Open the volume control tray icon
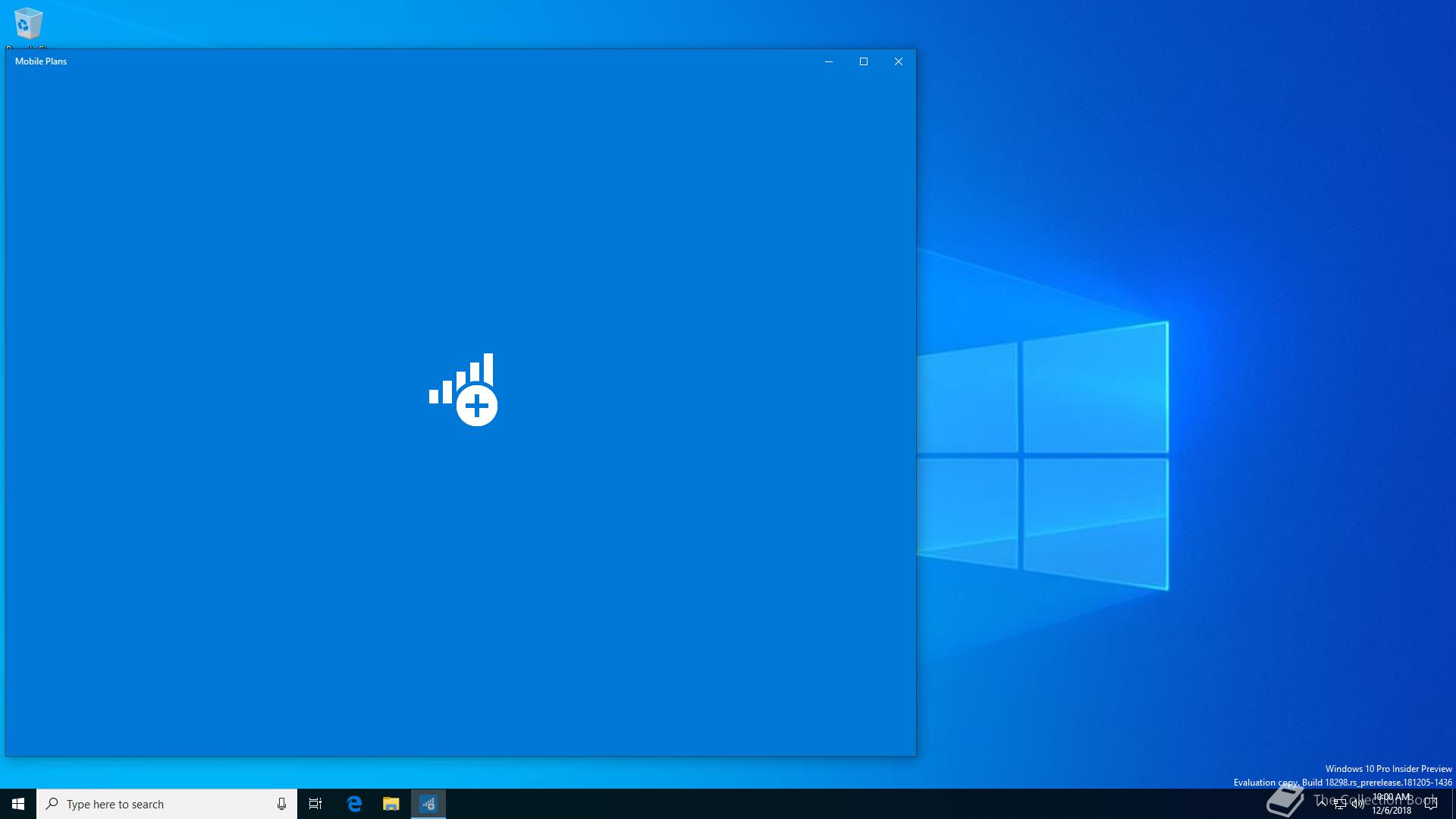This screenshot has width=1456, height=819. coord(1358,805)
